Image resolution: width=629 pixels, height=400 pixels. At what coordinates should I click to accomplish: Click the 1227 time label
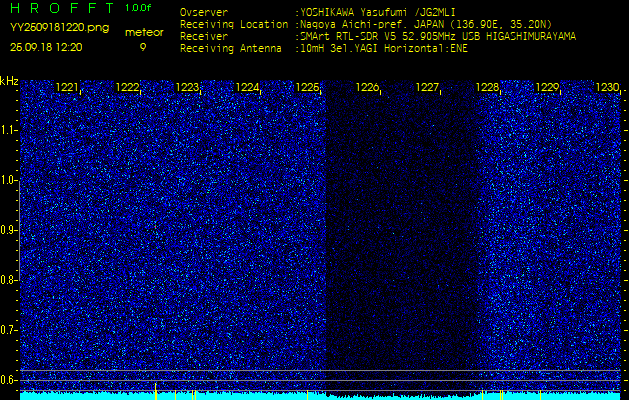click(427, 87)
